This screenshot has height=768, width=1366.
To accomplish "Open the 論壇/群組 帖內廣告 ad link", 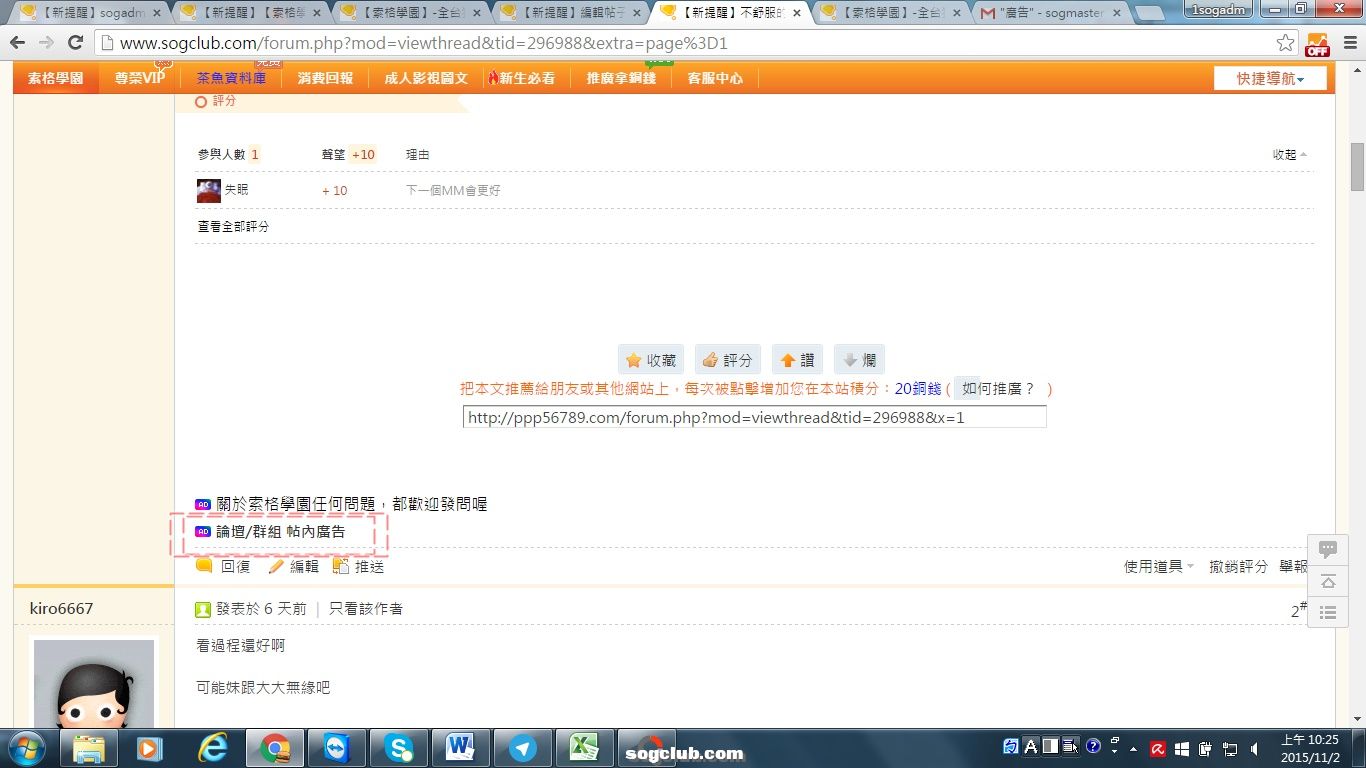I will (x=281, y=532).
